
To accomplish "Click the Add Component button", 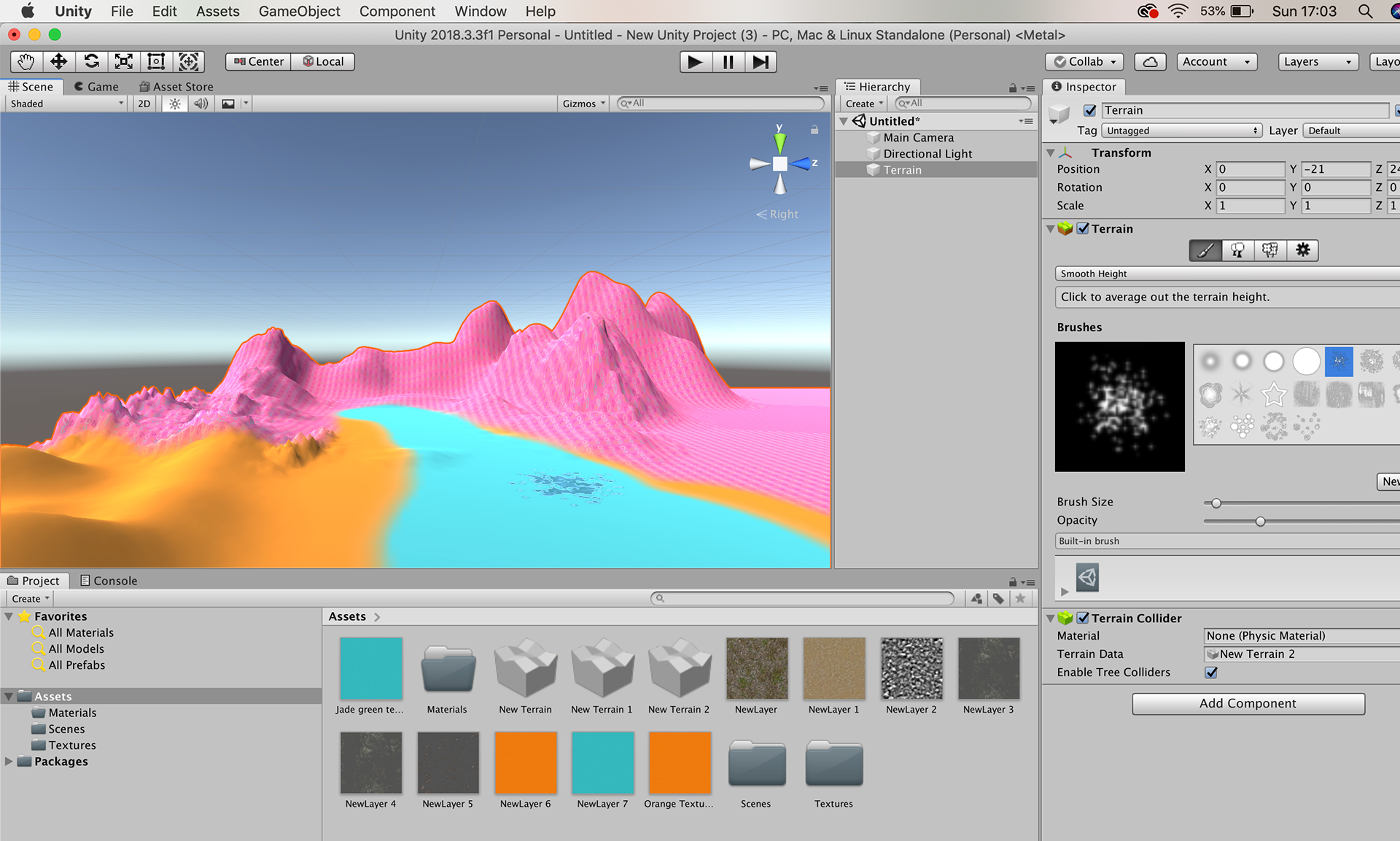I will (1248, 704).
